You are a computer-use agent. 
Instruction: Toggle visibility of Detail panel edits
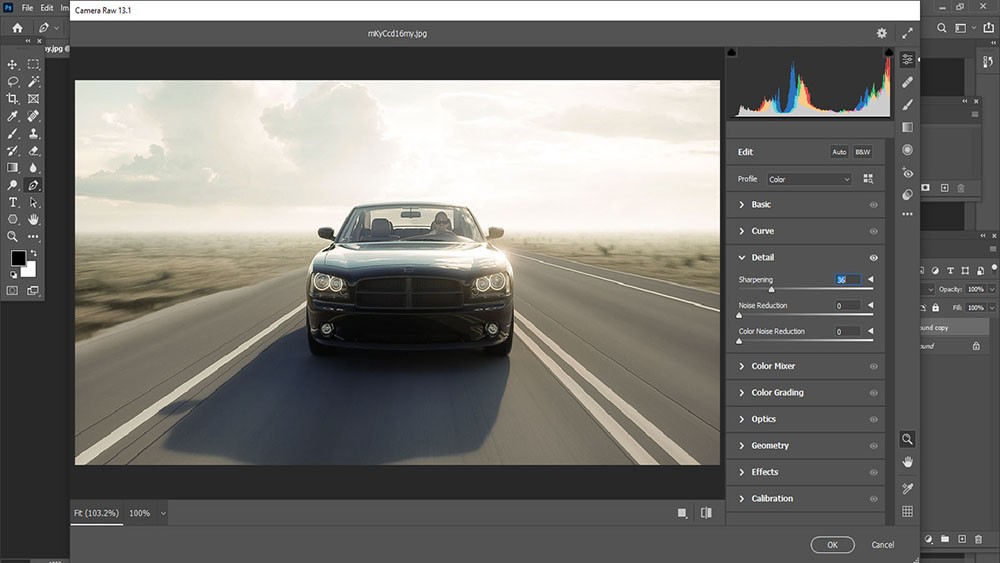(873, 258)
